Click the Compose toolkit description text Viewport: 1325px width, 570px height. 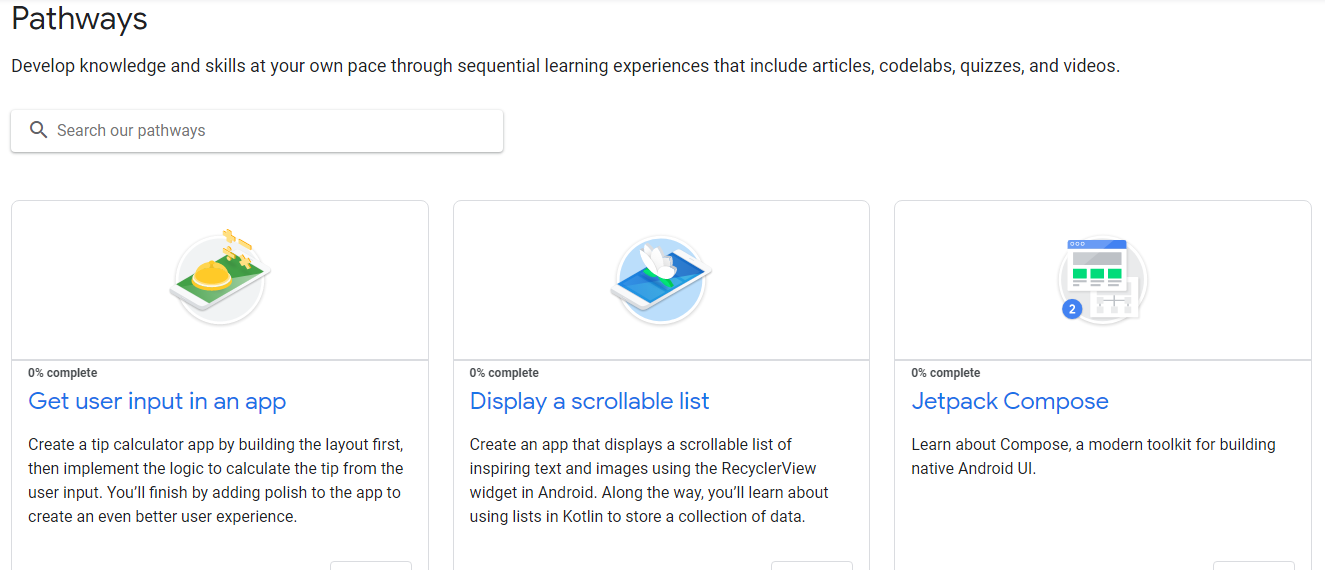pos(1093,456)
